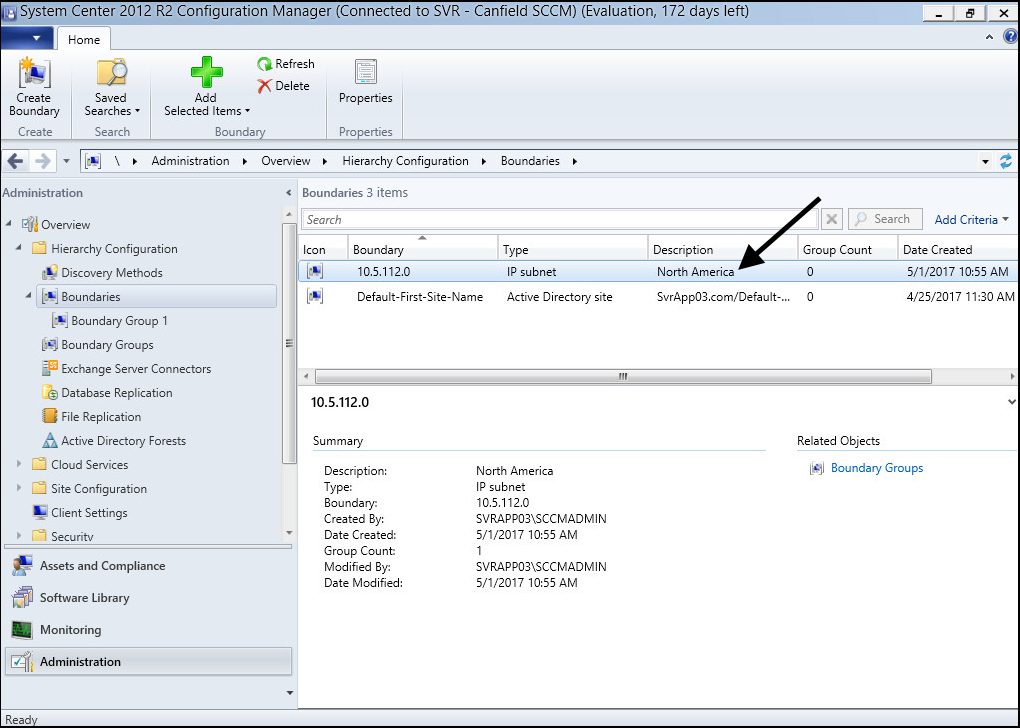Select Hierarchy Configuration in the breadcrumb path

(405, 161)
